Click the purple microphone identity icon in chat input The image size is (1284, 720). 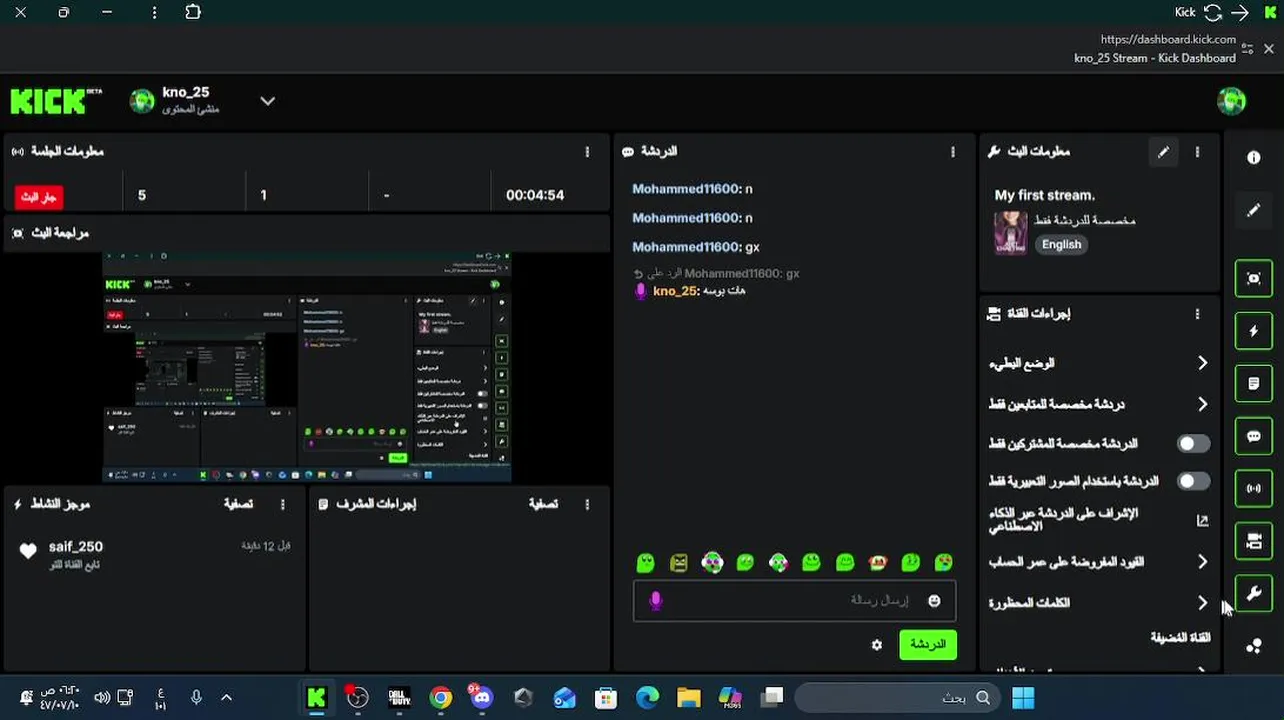coord(655,600)
